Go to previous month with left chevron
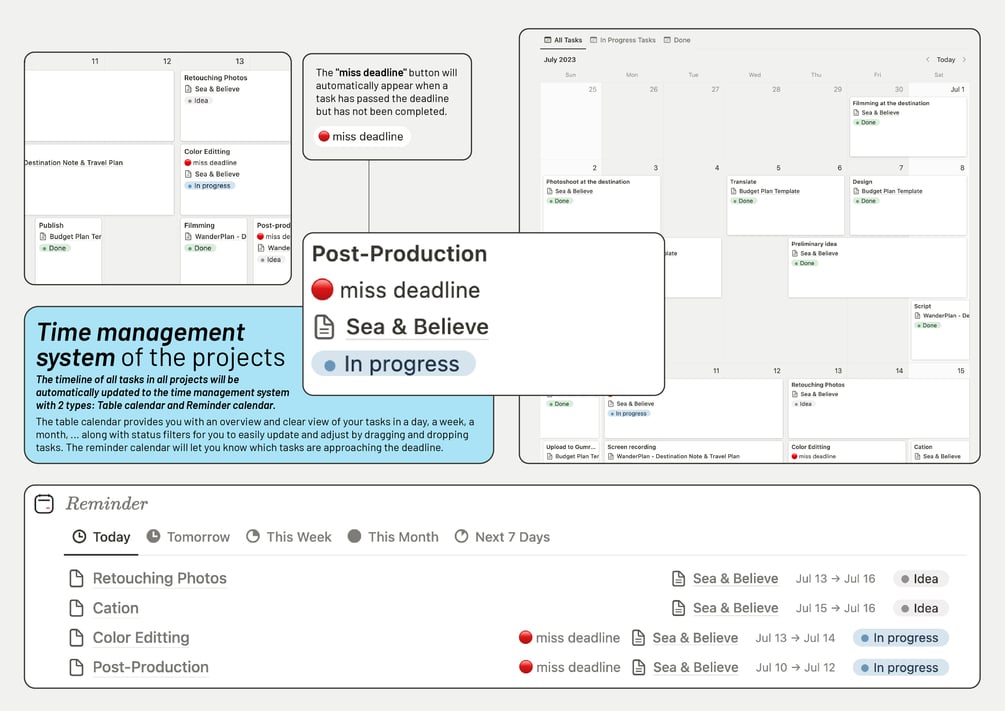Viewport: 1005px width, 711px height. tap(927, 60)
